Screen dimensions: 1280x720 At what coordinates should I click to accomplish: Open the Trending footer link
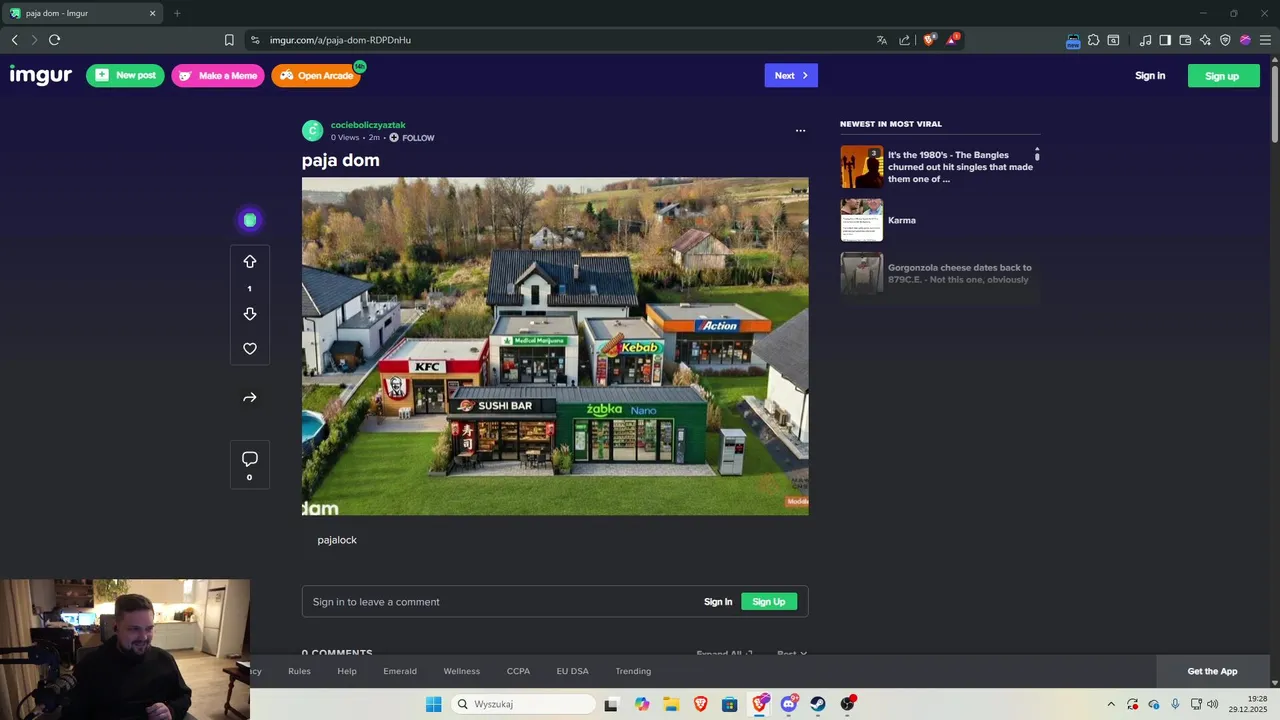[x=633, y=671]
